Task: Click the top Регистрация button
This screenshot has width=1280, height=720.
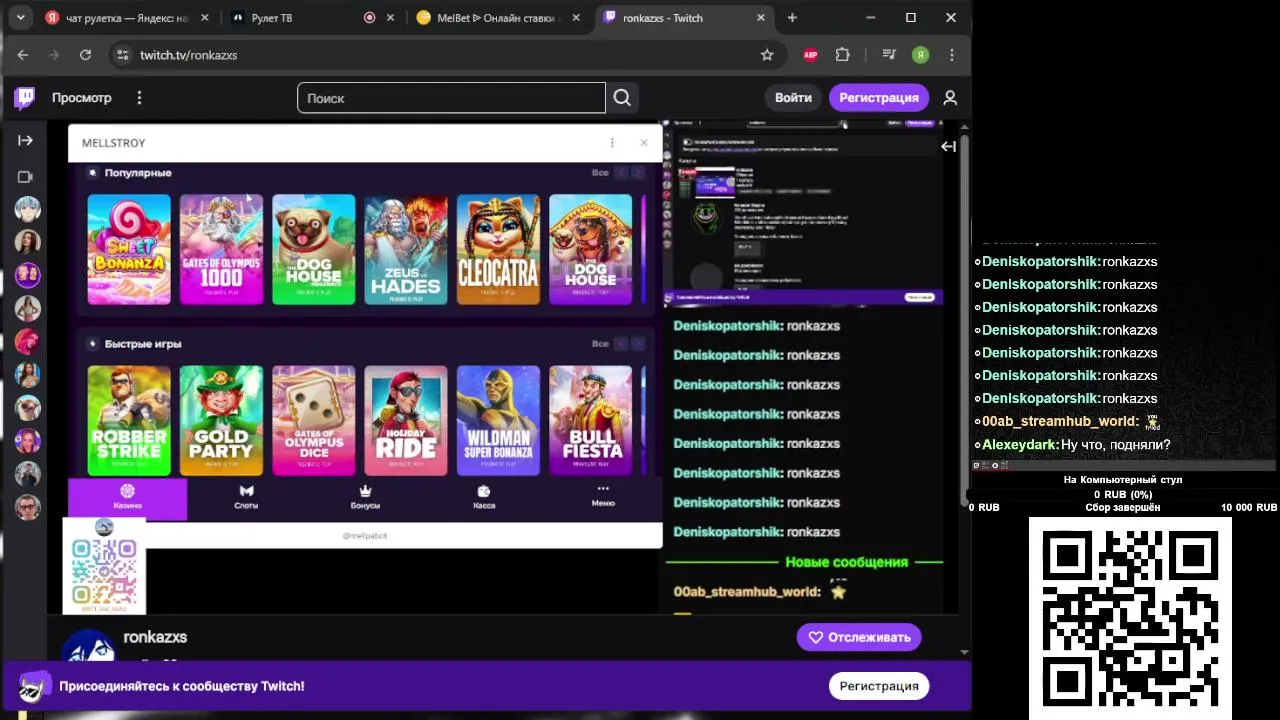Action: coord(879,97)
